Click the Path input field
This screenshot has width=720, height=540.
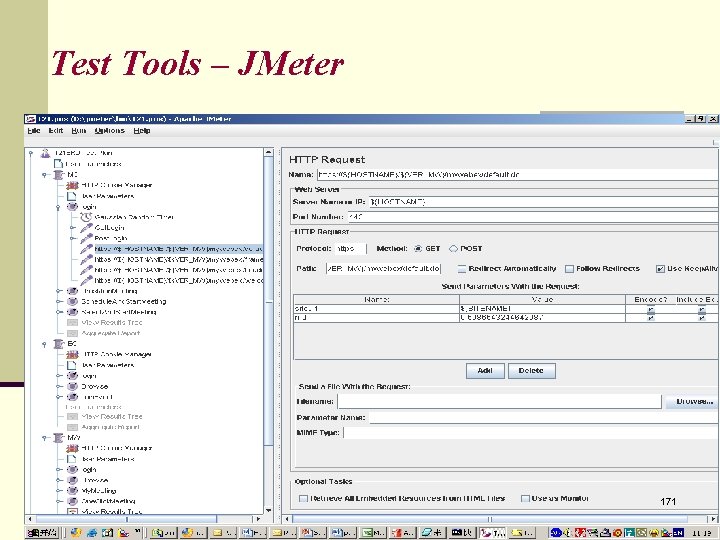[383, 269]
